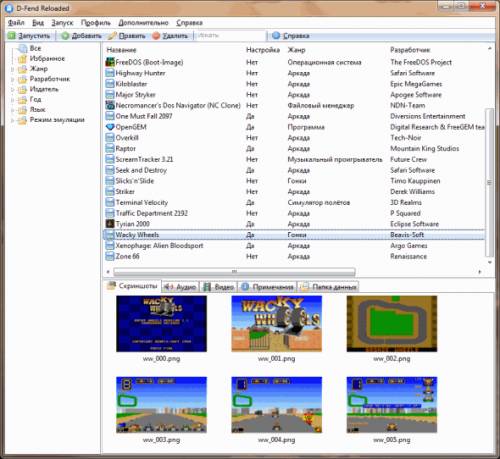Click the Overkill game icon

[110, 138]
